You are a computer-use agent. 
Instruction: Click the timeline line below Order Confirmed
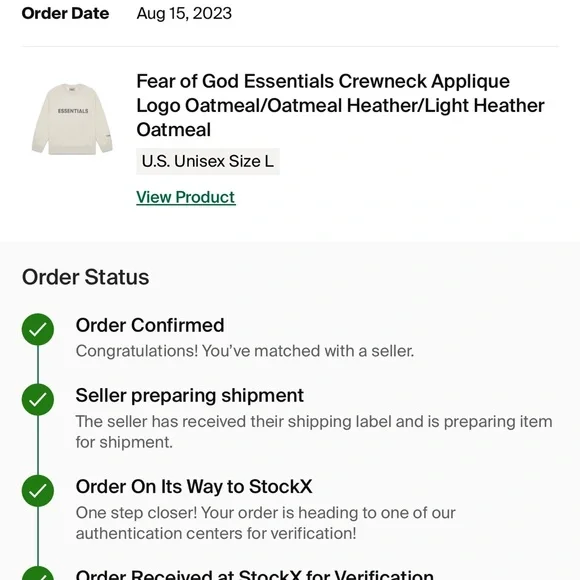(x=38, y=364)
